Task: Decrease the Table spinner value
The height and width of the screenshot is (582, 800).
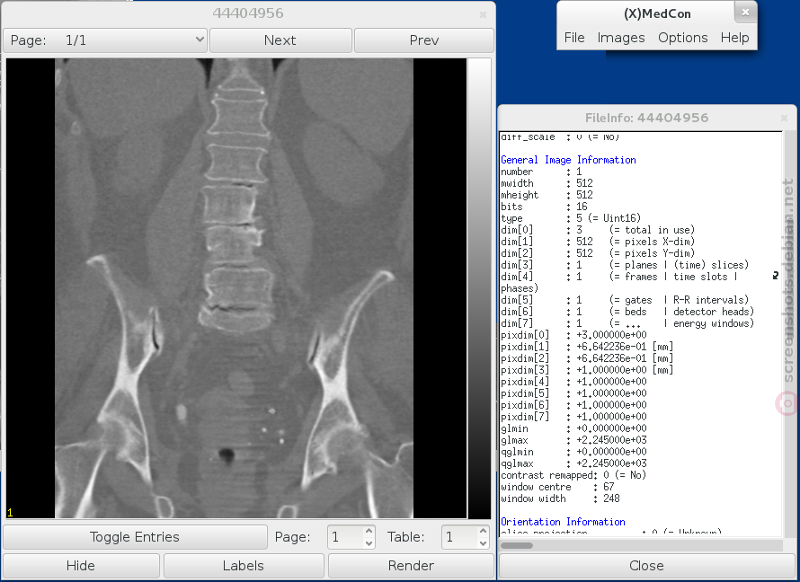Action: [x=483, y=543]
